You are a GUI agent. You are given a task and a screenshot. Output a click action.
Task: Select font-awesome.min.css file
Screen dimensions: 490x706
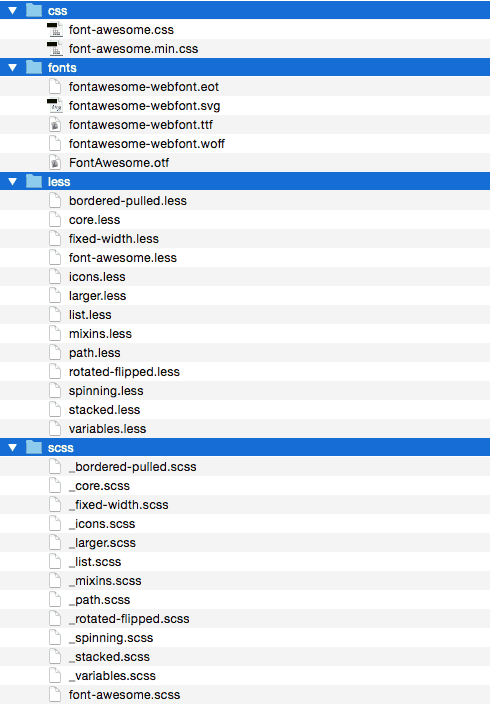[245, 49]
